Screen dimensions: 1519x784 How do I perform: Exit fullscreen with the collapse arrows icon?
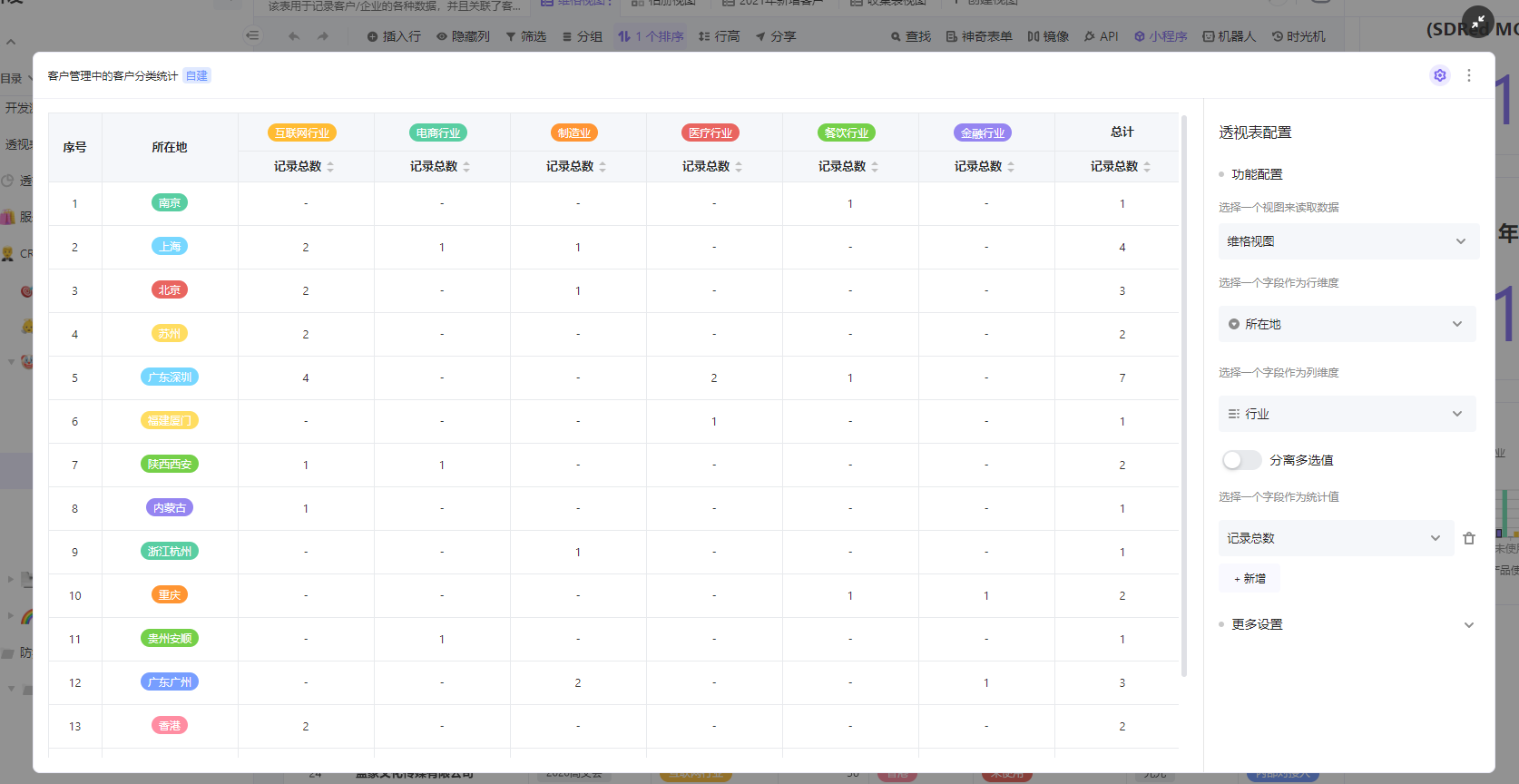tap(1477, 22)
